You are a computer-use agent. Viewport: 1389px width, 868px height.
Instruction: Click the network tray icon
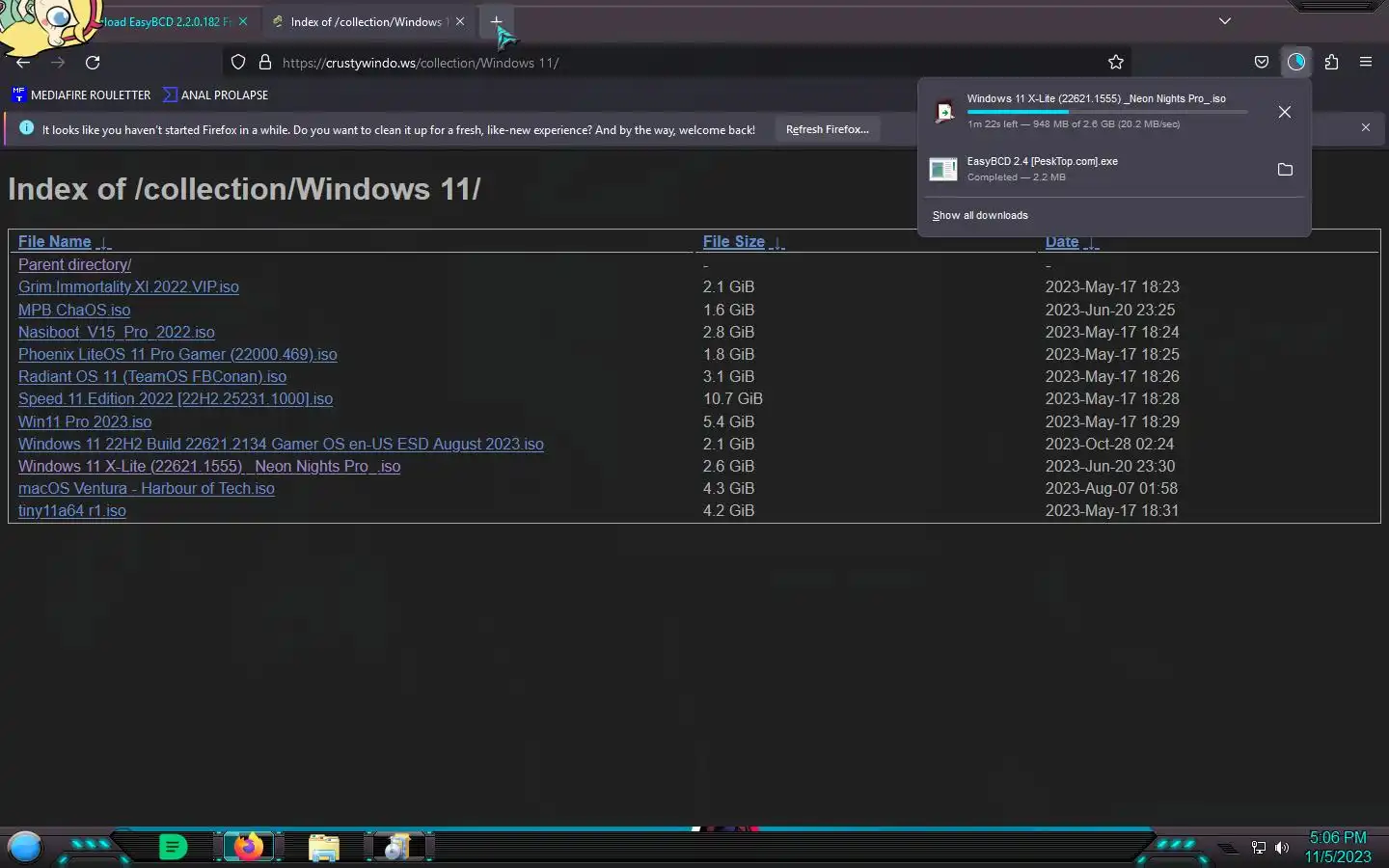1259,848
